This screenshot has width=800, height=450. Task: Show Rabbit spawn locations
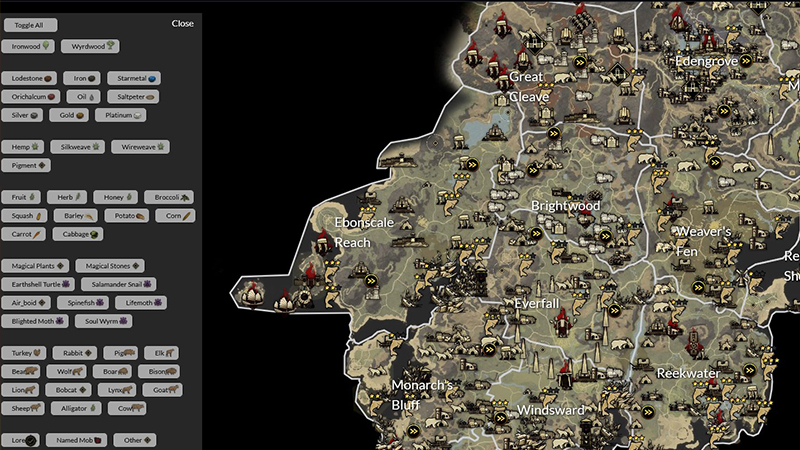pos(74,353)
